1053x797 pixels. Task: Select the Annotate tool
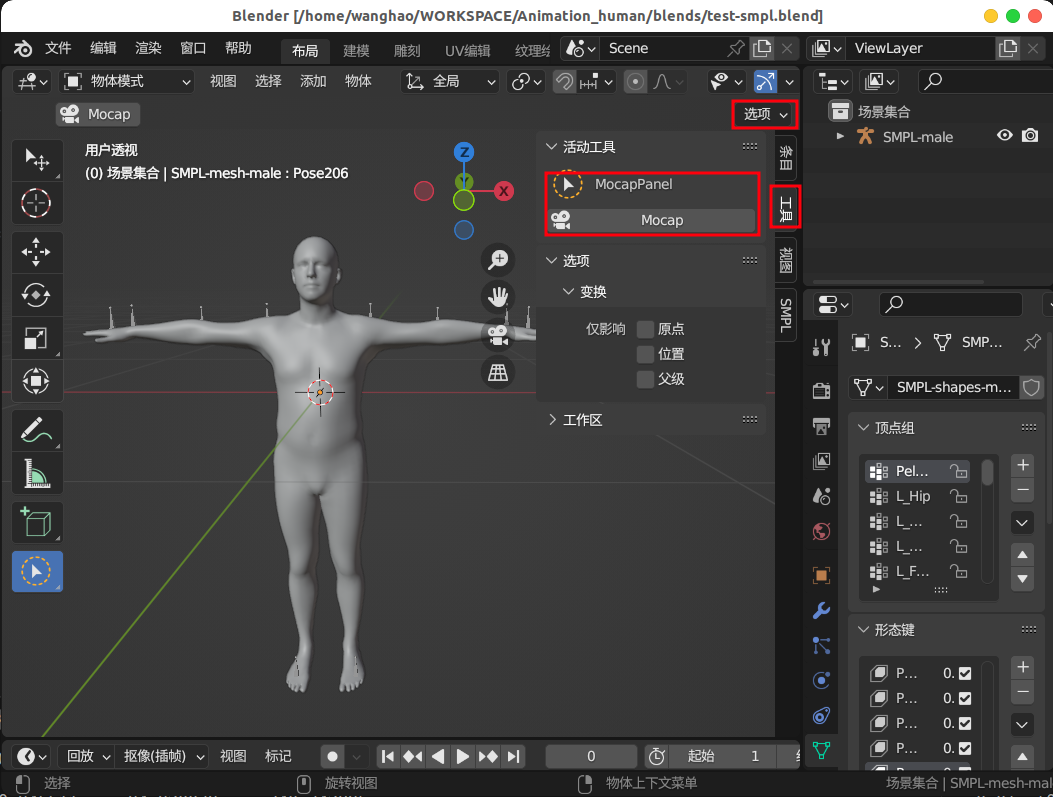[x=37, y=431]
